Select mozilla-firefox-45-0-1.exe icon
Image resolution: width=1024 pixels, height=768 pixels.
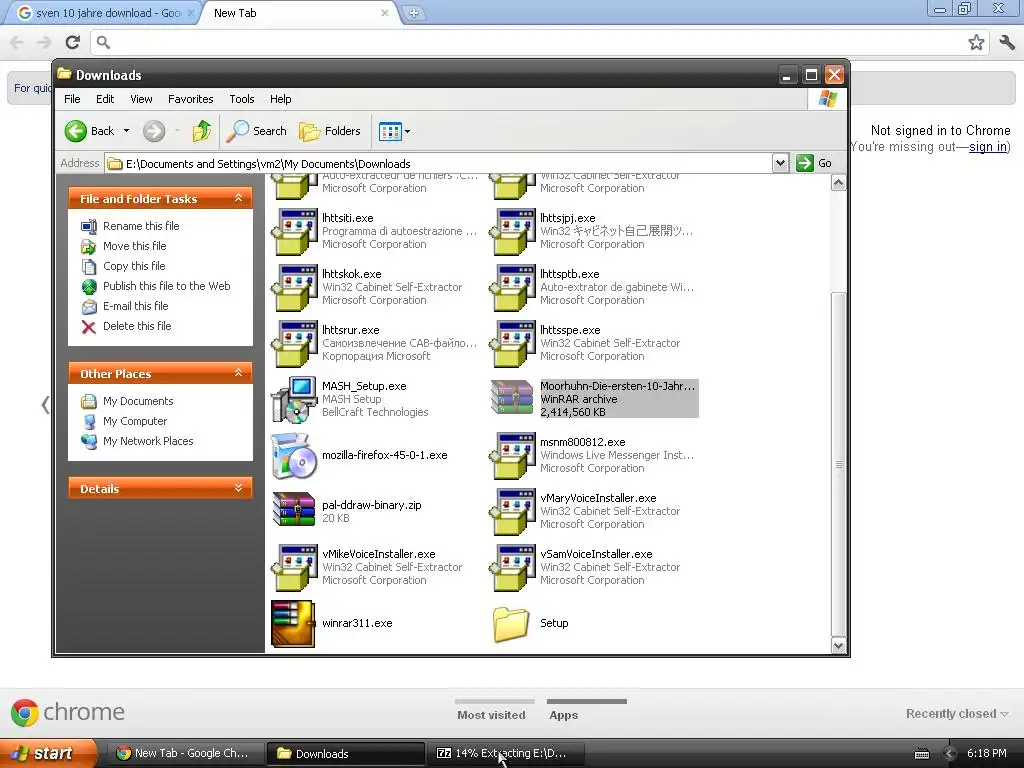pos(294,456)
